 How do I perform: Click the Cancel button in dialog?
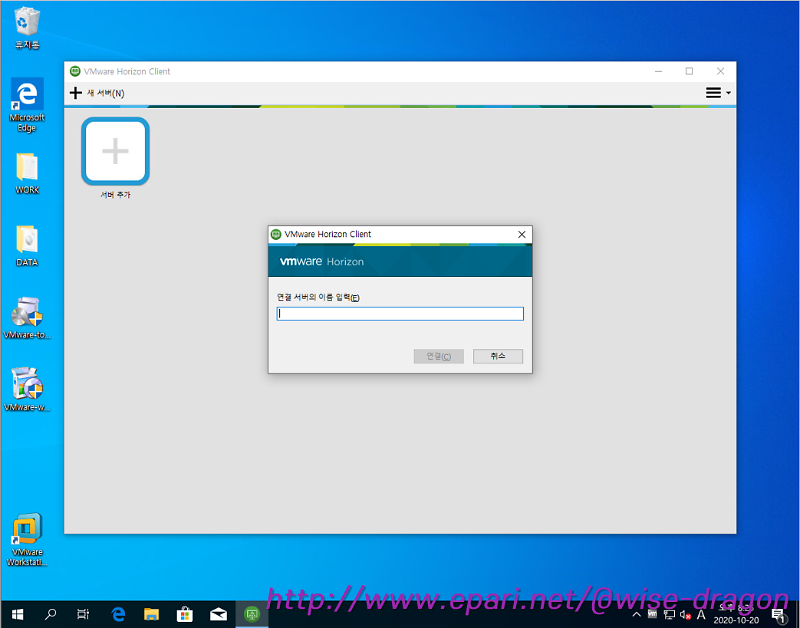click(497, 356)
